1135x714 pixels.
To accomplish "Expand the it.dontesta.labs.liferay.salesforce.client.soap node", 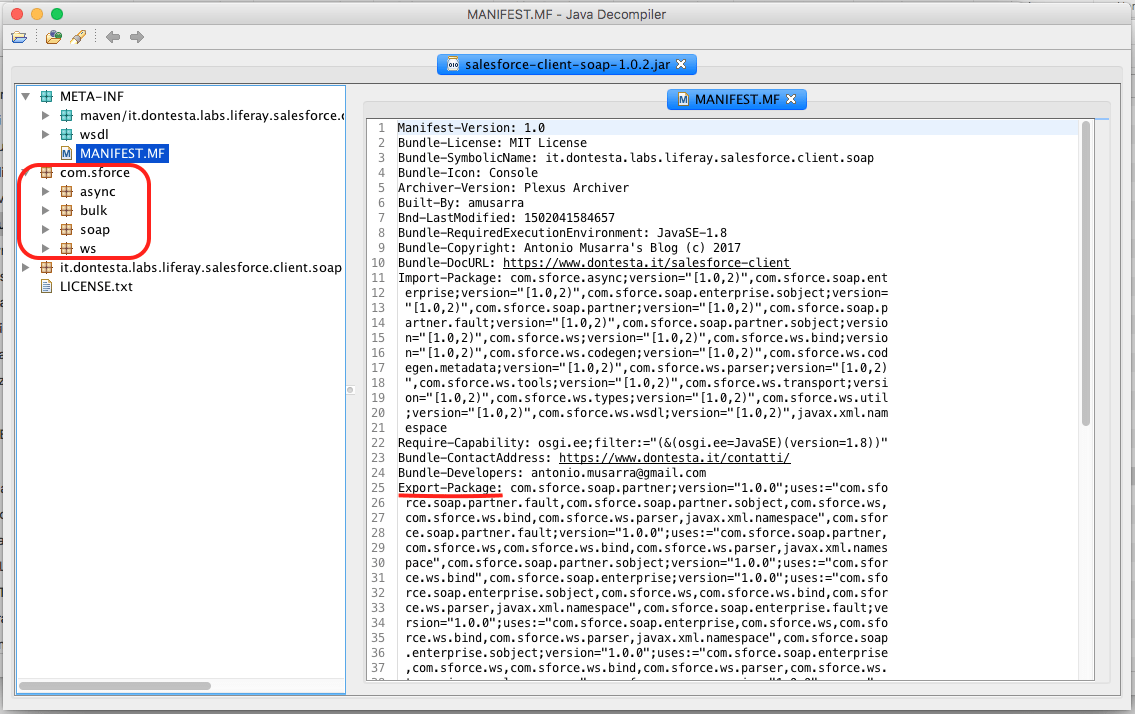I will point(25,267).
